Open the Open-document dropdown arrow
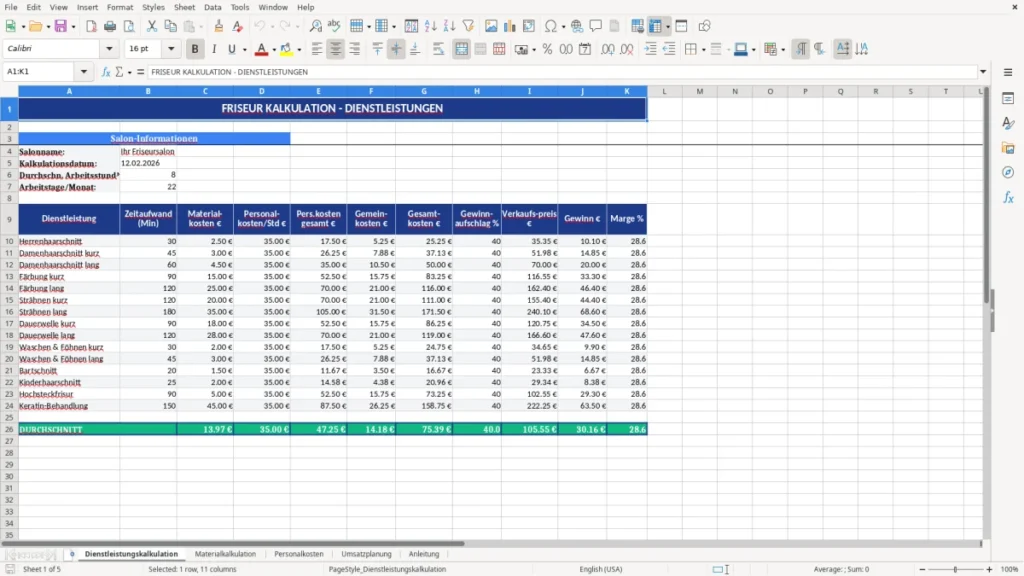The height and width of the screenshot is (576, 1024). pyautogui.click(x=48, y=27)
